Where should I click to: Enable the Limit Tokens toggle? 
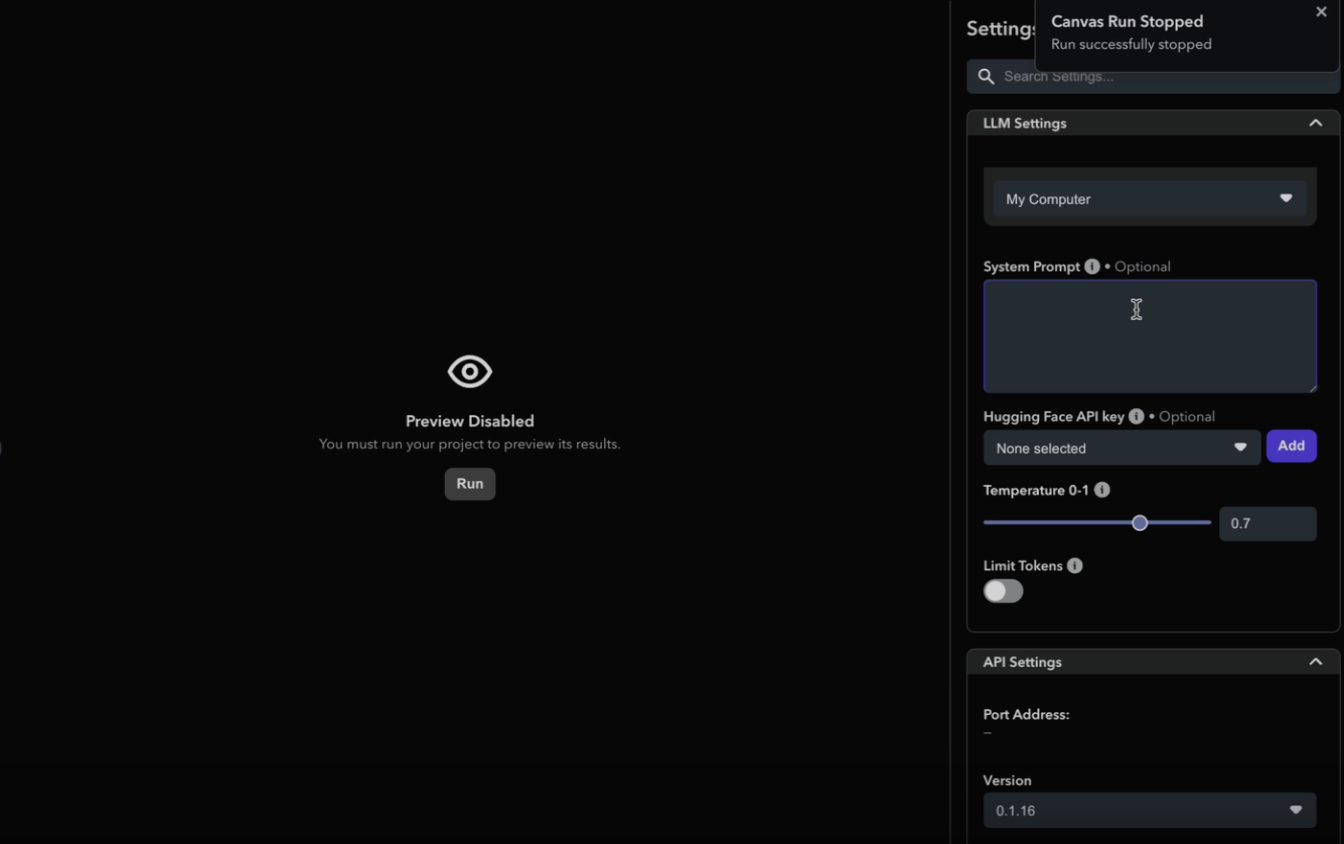point(1003,591)
